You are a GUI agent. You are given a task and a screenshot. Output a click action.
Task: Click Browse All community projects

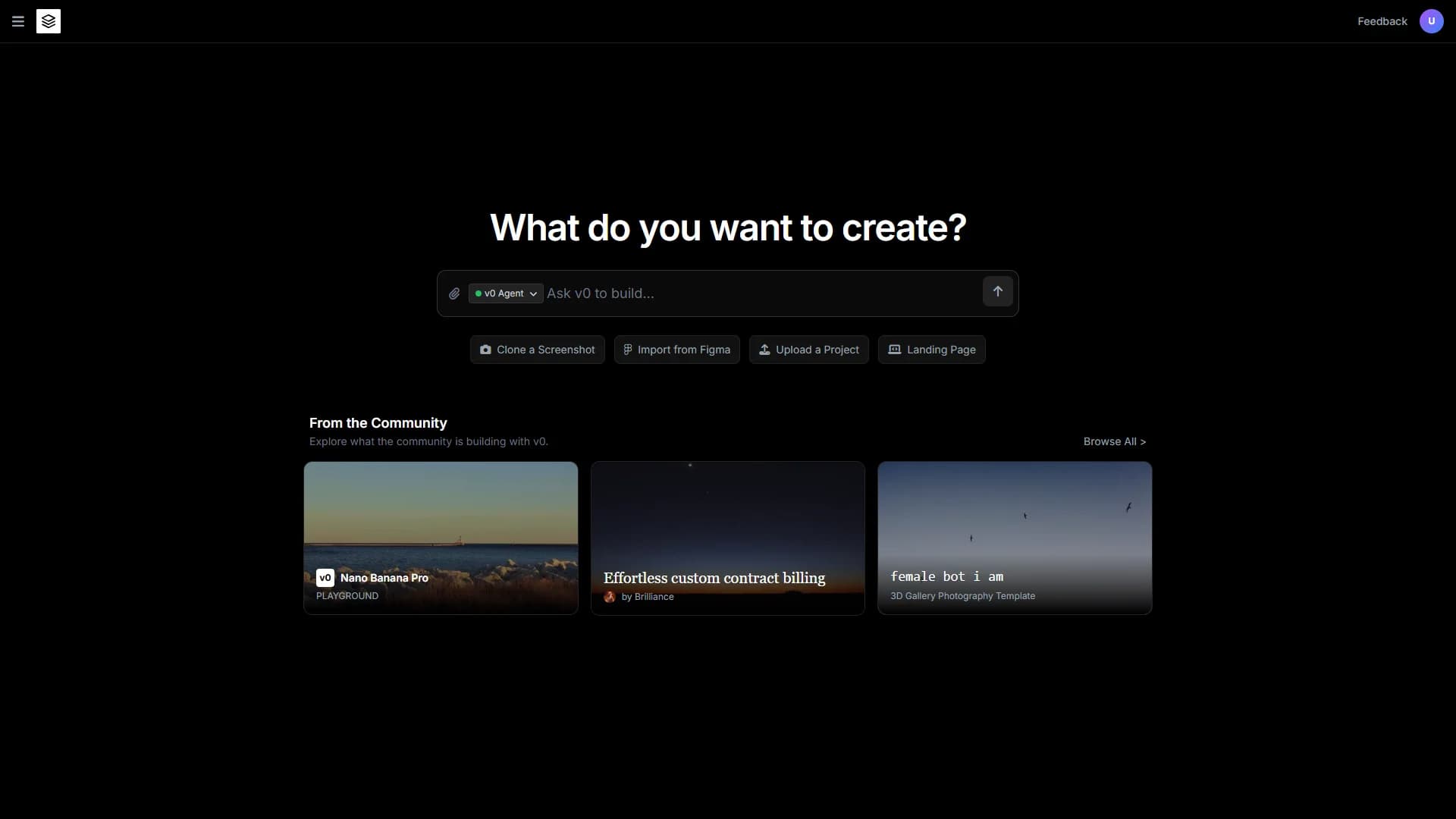[1114, 441]
